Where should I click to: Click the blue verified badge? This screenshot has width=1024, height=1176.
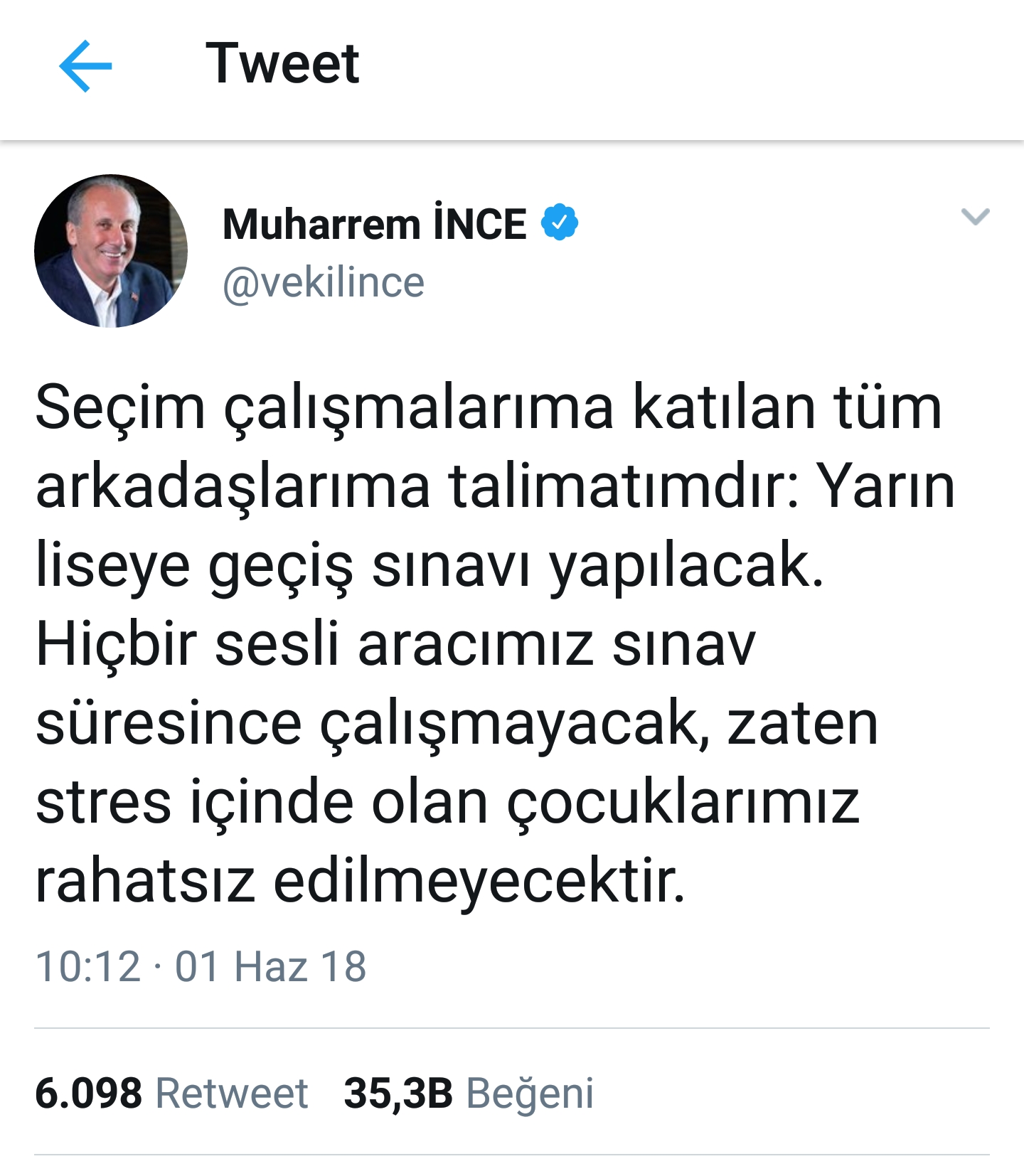(x=560, y=223)
